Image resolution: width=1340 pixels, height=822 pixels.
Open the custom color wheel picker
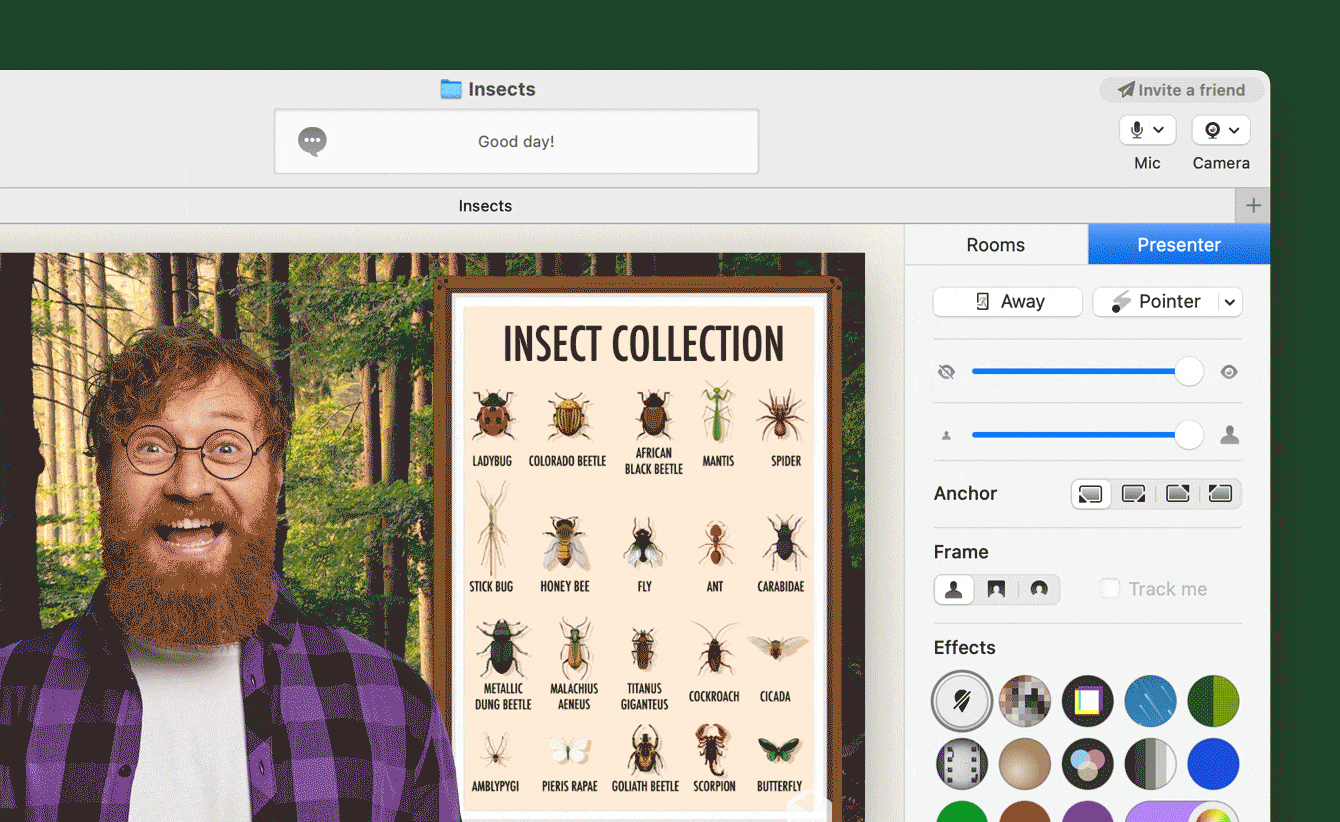click(1211, 813)
